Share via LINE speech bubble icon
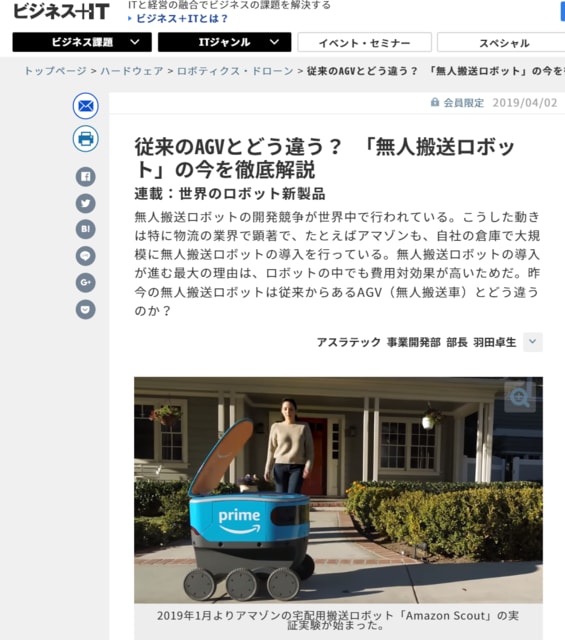Screen dimensions: 565x640 pos(85,256)
